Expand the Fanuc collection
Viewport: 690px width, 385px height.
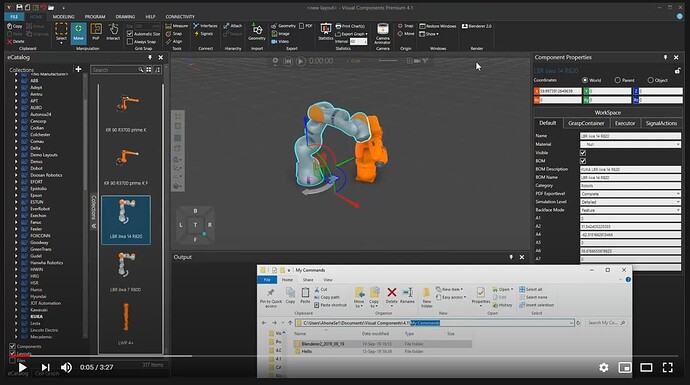[16, 222]
